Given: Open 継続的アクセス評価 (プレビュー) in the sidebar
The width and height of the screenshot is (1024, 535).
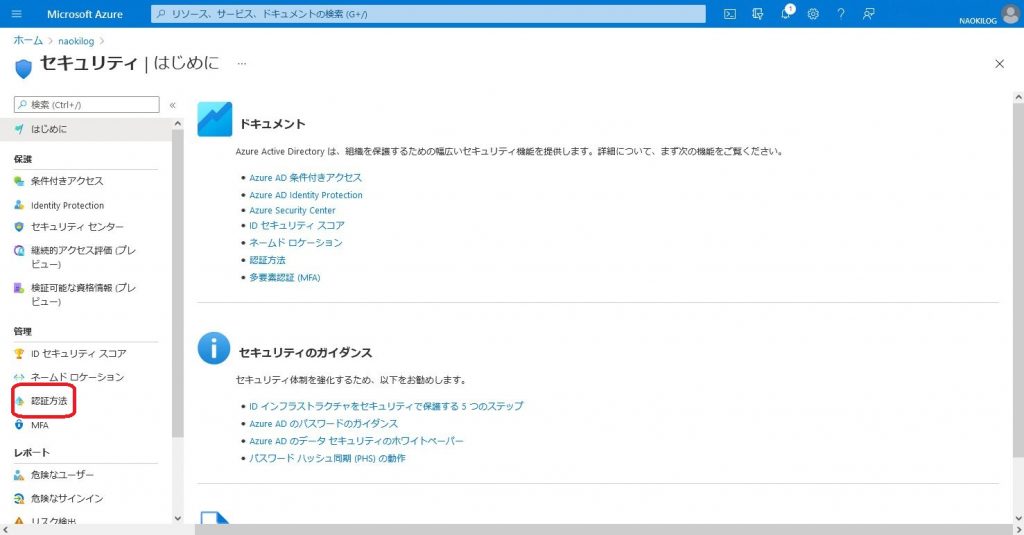Looking at the screenshot, I should 86,257.
